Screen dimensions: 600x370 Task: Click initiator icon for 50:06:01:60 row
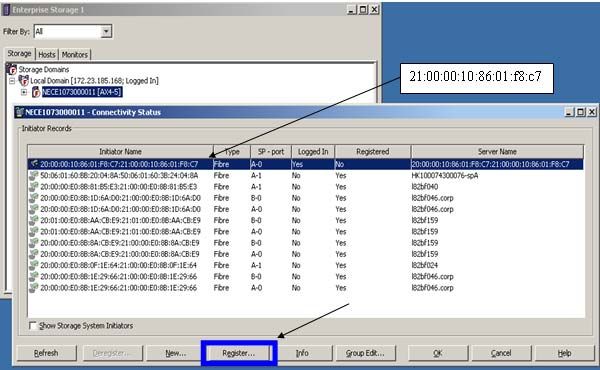(x=34, y=175)
